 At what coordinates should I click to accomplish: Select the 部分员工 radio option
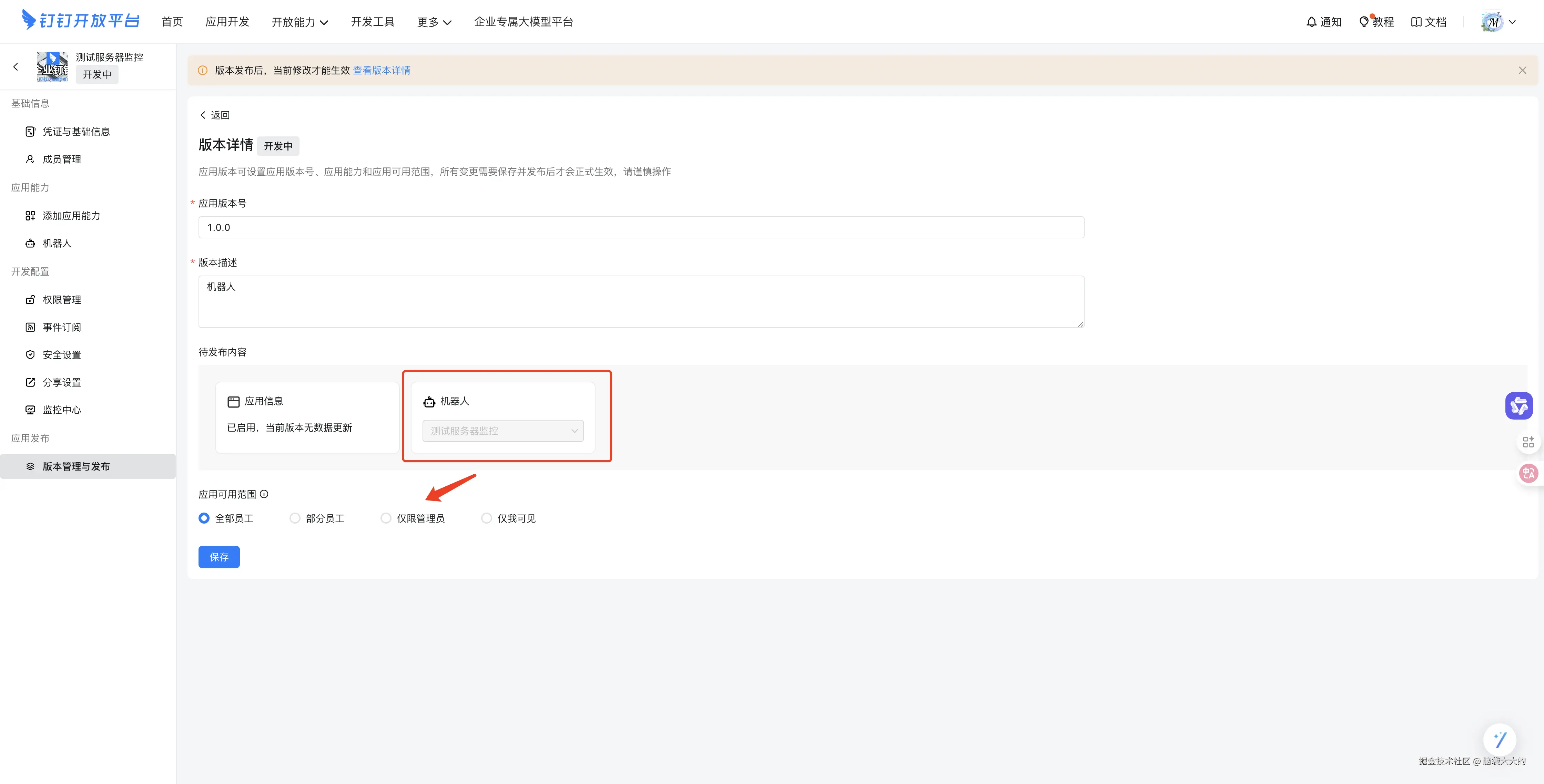click(295, 518)
